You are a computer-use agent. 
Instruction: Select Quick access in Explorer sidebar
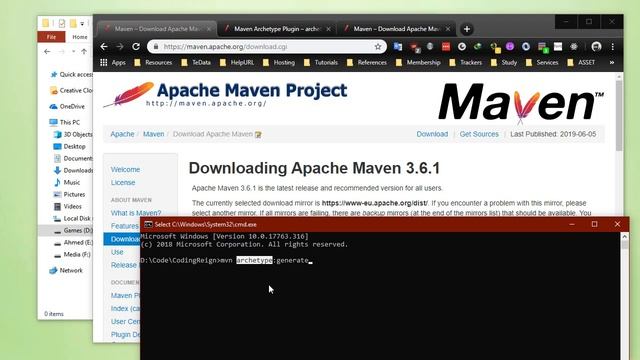tap(72, 74)
